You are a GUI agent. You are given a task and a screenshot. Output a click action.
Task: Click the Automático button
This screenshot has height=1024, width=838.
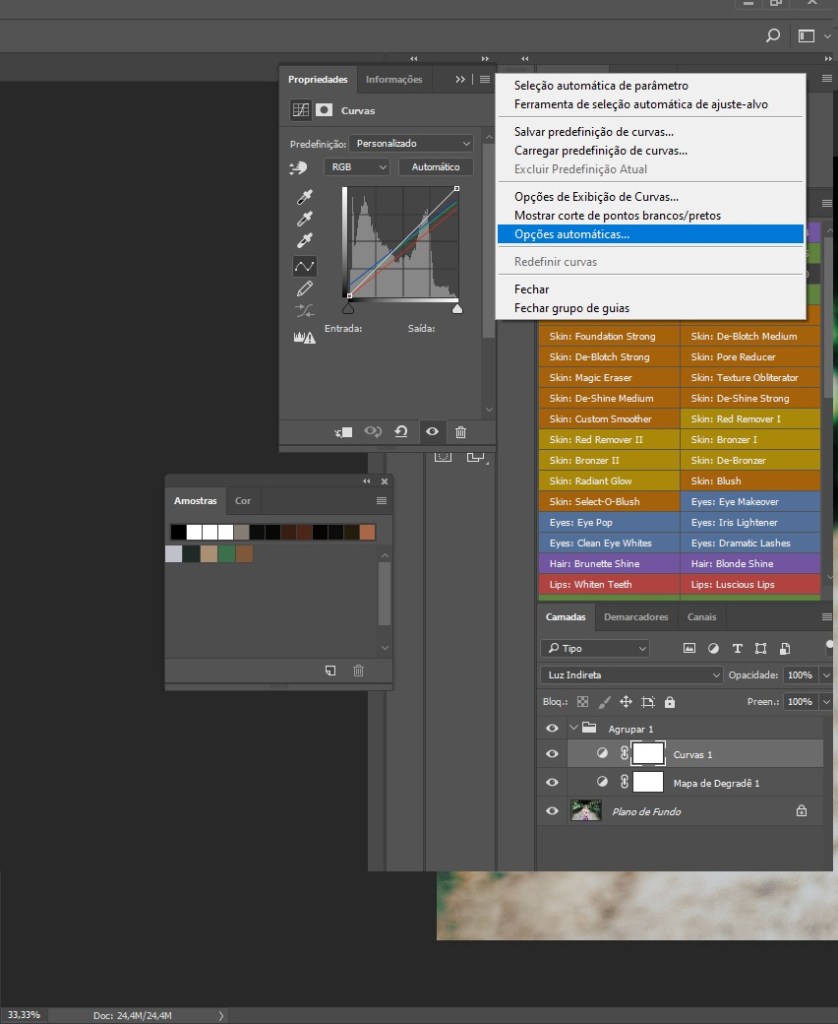435,167
